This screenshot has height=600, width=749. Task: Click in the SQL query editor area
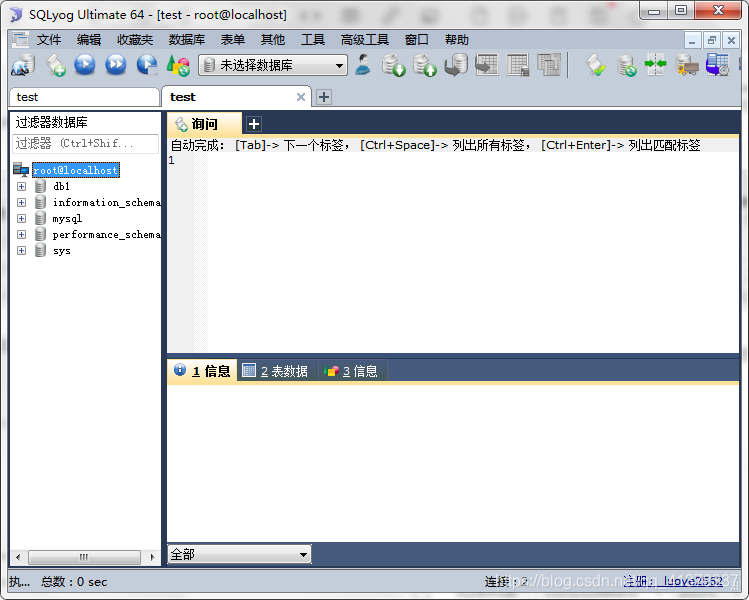[473, 253]
